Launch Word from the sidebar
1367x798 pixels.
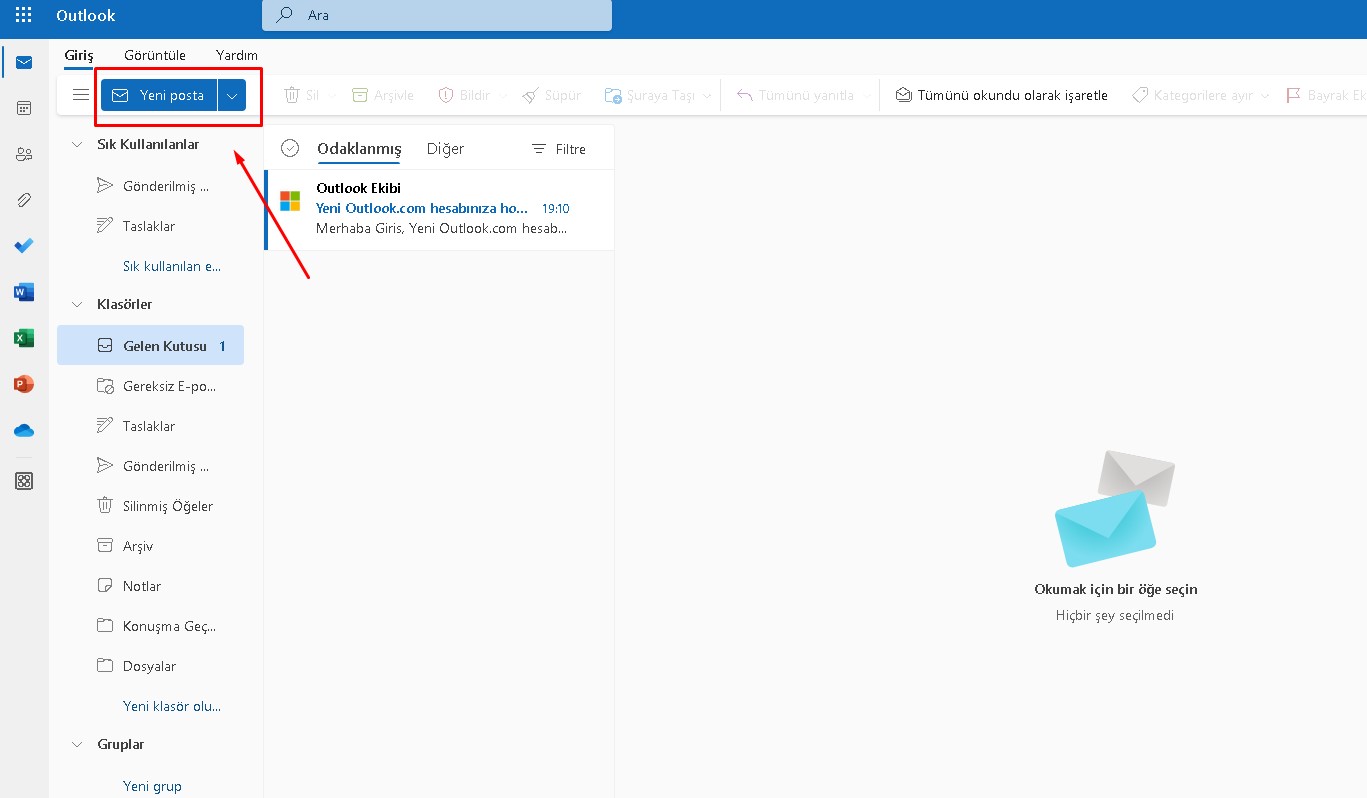tap(23, 291)
